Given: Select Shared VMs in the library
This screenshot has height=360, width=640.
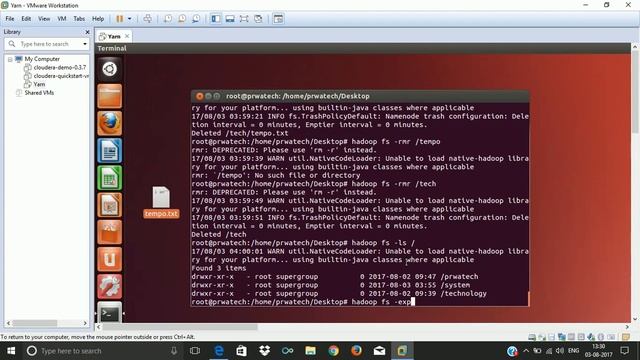Looking at the screenshot, I should tap(39, 93).
